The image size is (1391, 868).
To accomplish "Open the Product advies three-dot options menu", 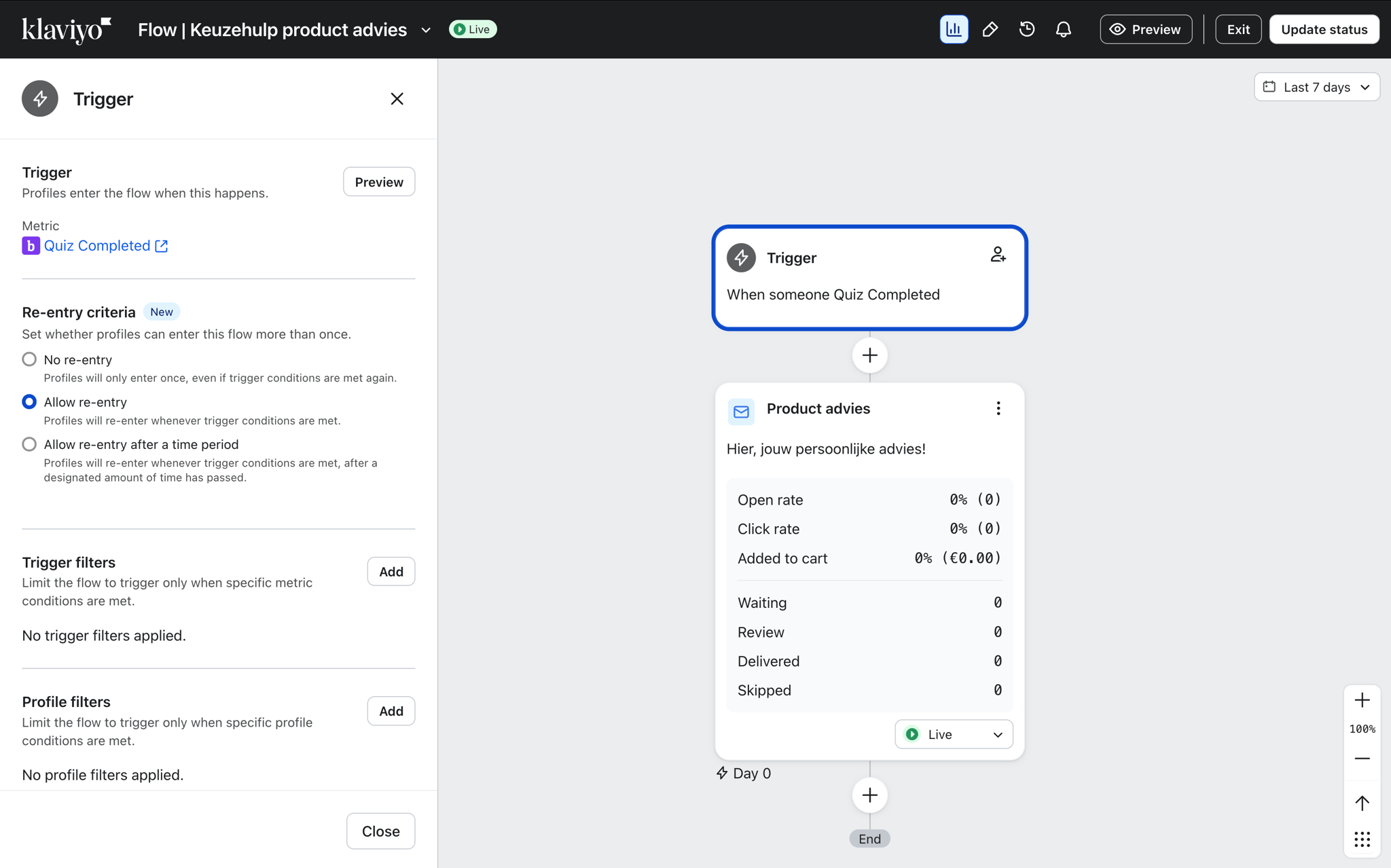I will click(x=998, y=408).
